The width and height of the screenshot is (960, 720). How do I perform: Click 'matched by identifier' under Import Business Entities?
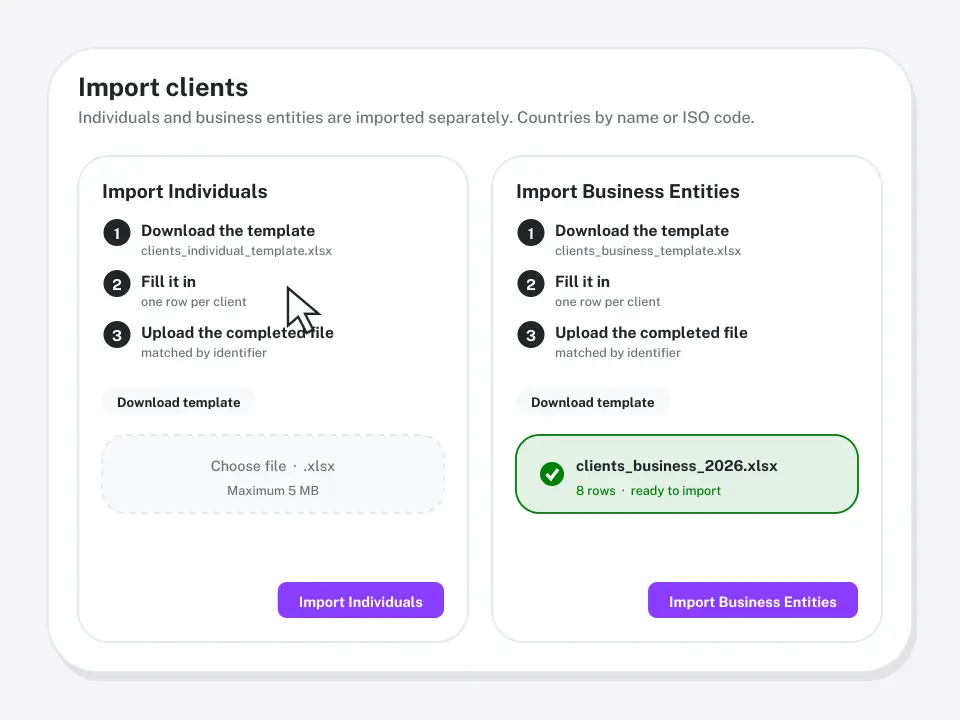(x=618, y=353)
